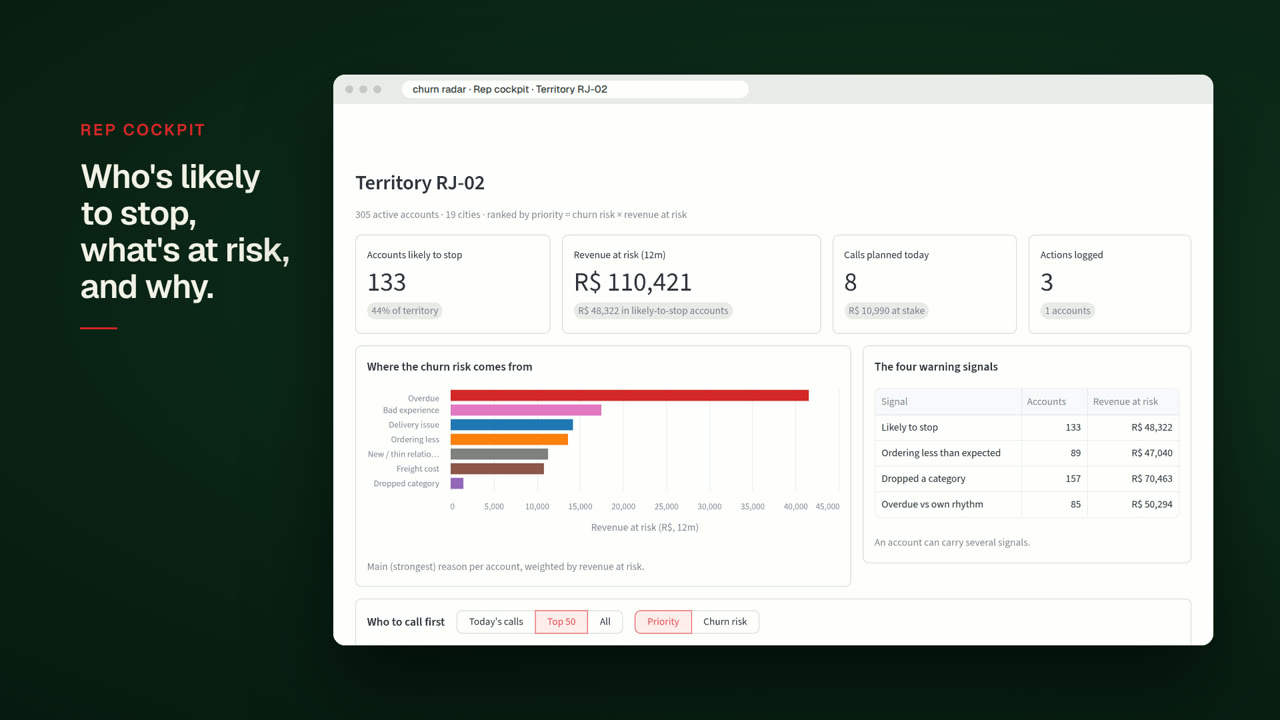Screen dimensions: 1280x720
Task: Click the R$ 10,990 at stake pill
Action: [x=887, y=311]
